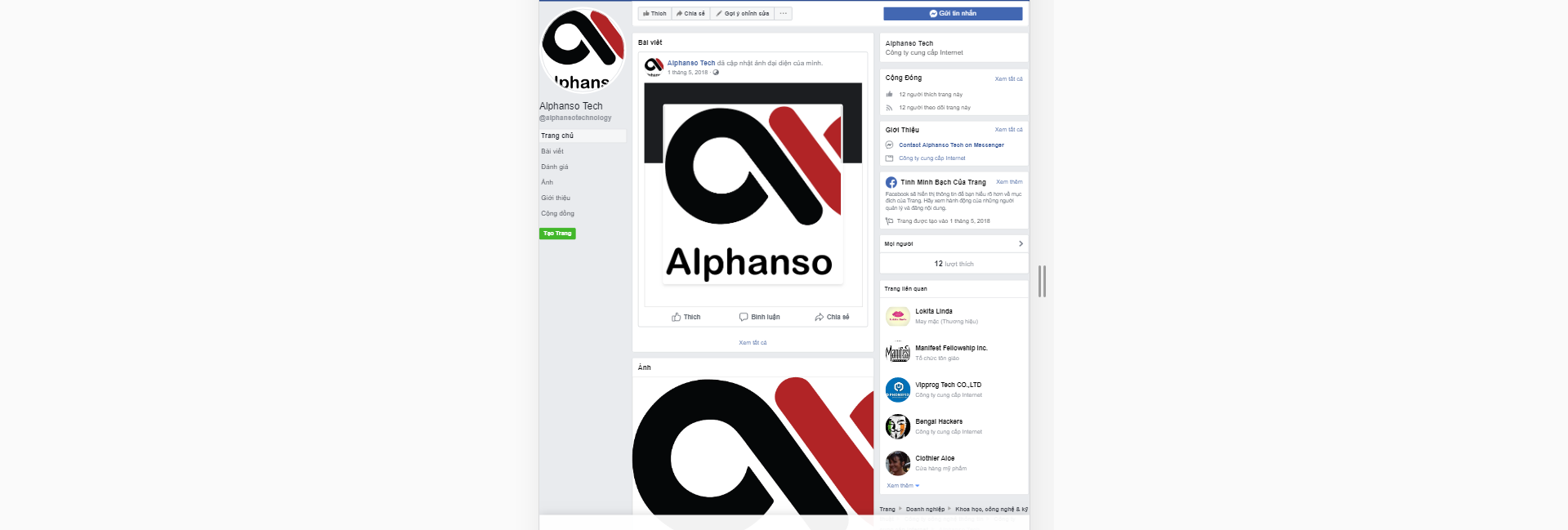The width and height of the screenshot is (1568, 530).
Task: Go to the Ảnh sidebar tab
Action: [547, 182]
